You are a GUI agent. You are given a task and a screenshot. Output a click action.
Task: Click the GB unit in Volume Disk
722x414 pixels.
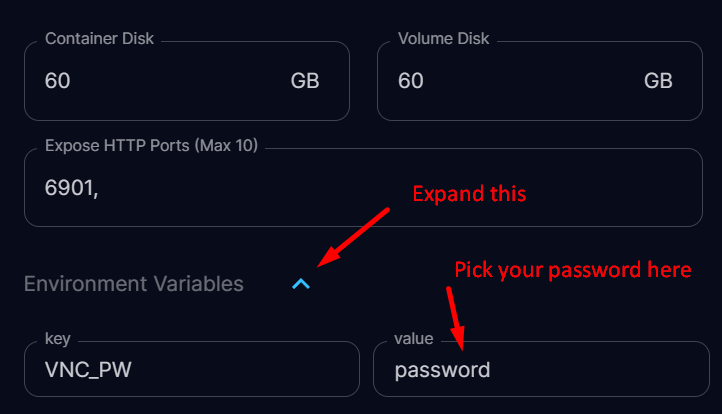pyautogui.click(x=658, y=81)
